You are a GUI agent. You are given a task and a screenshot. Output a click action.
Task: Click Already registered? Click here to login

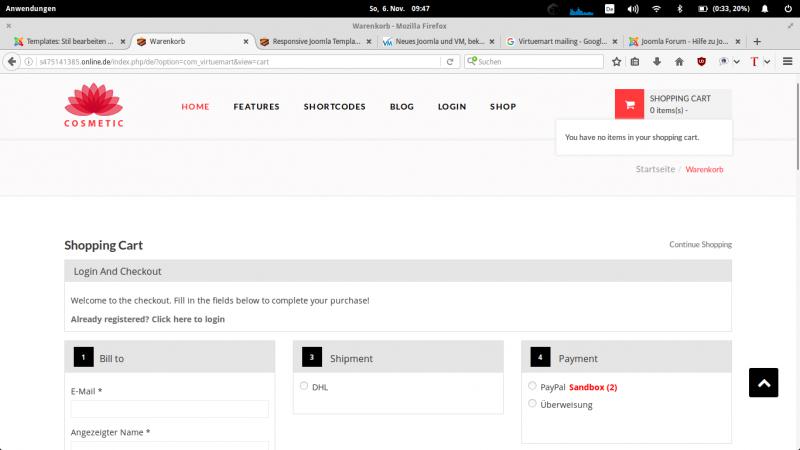click(x=148, y=319)
